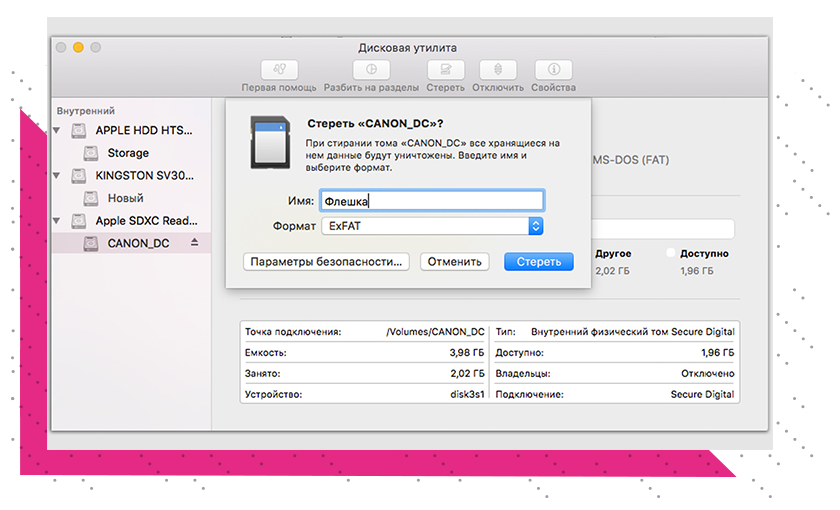
Task: Click the Unmount (Отключить) toolbar icon
Action: tap(498, 70)
